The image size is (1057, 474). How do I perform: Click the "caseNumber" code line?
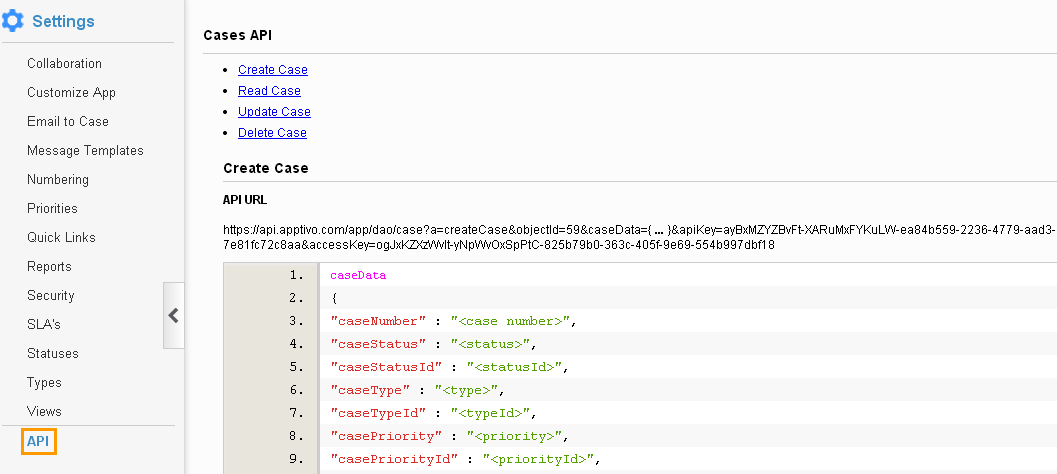[454, 321]
